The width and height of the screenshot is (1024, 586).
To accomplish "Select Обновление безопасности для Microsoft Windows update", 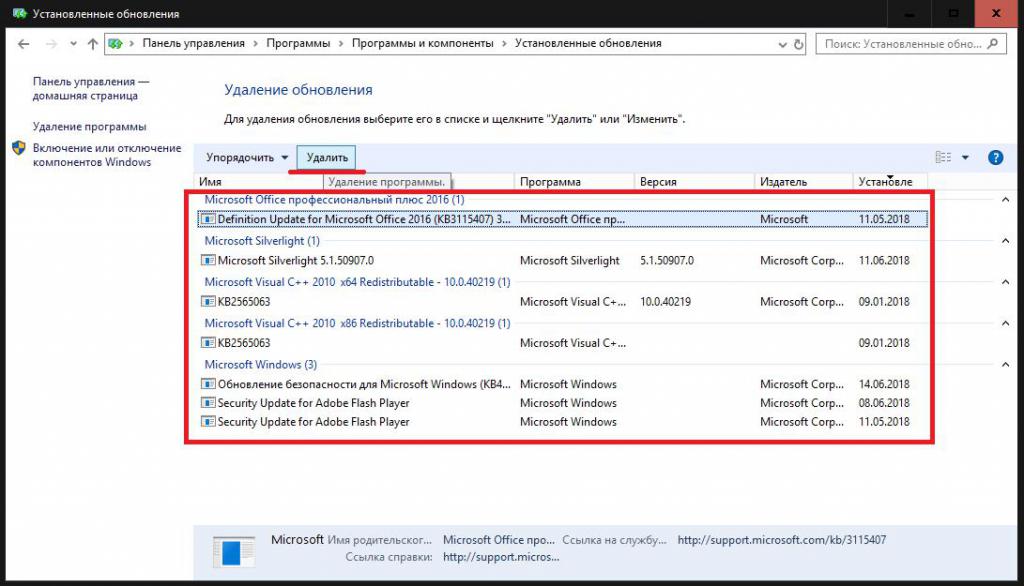I will click(562, 384).
